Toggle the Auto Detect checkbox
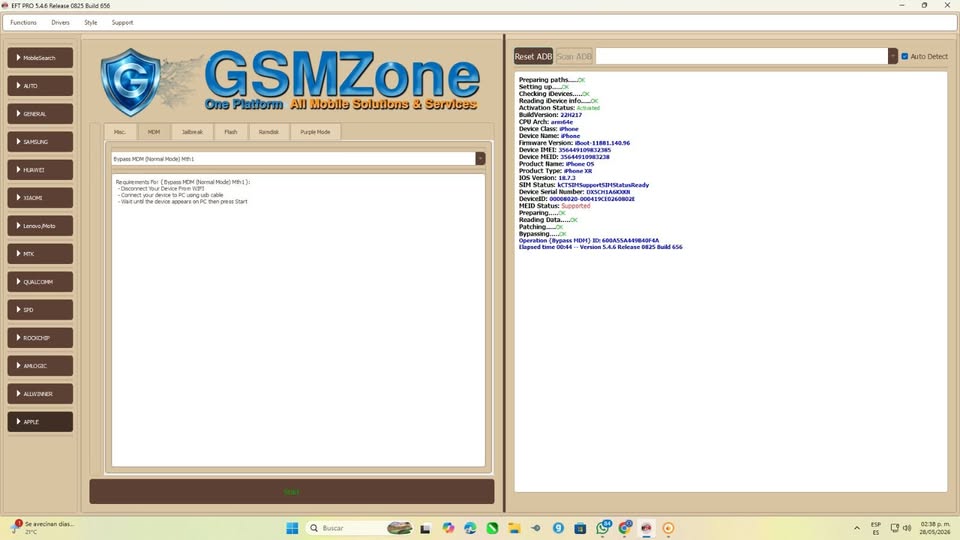 905,56
